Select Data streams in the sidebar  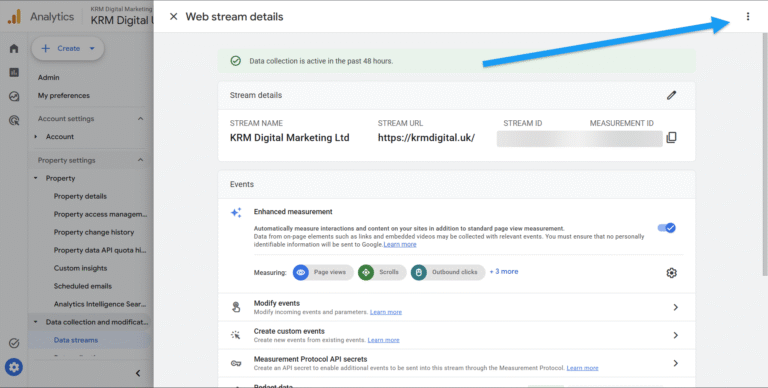[75, 340]
